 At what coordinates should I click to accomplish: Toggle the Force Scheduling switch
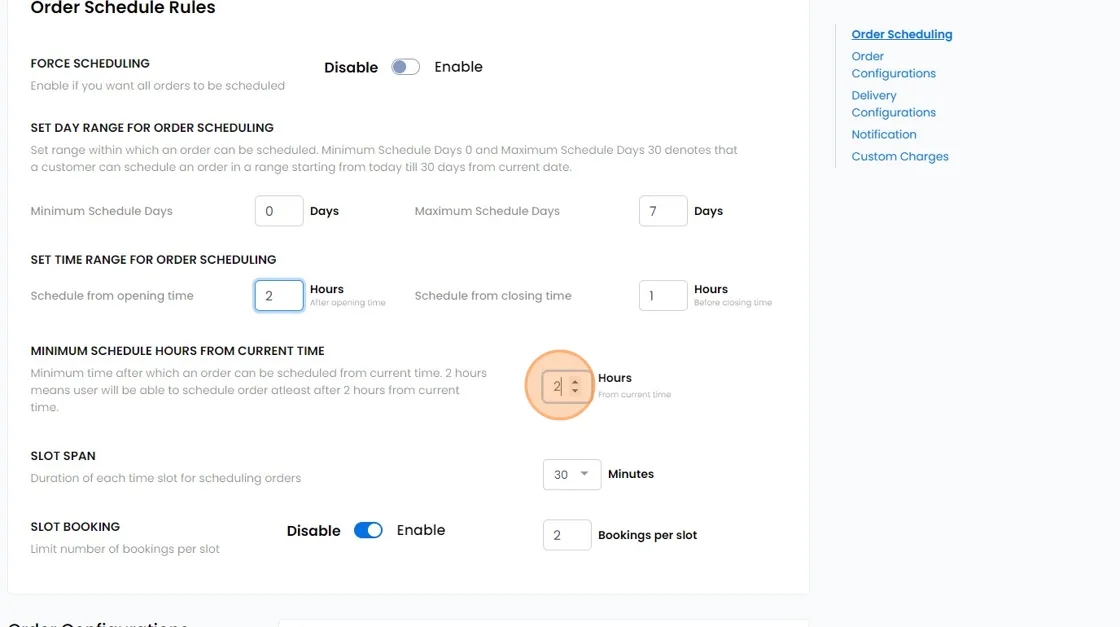(405, 67)
